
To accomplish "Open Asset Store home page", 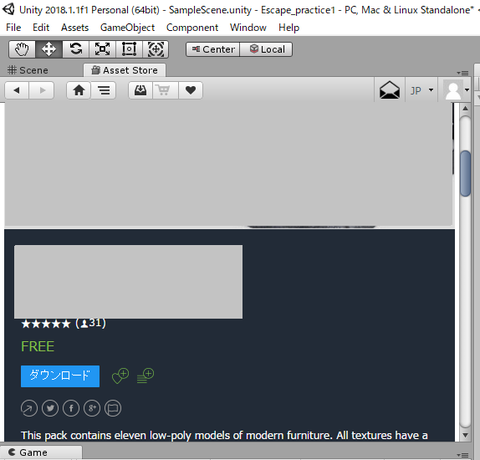I will pyautogui.click(x=79, y=90).
